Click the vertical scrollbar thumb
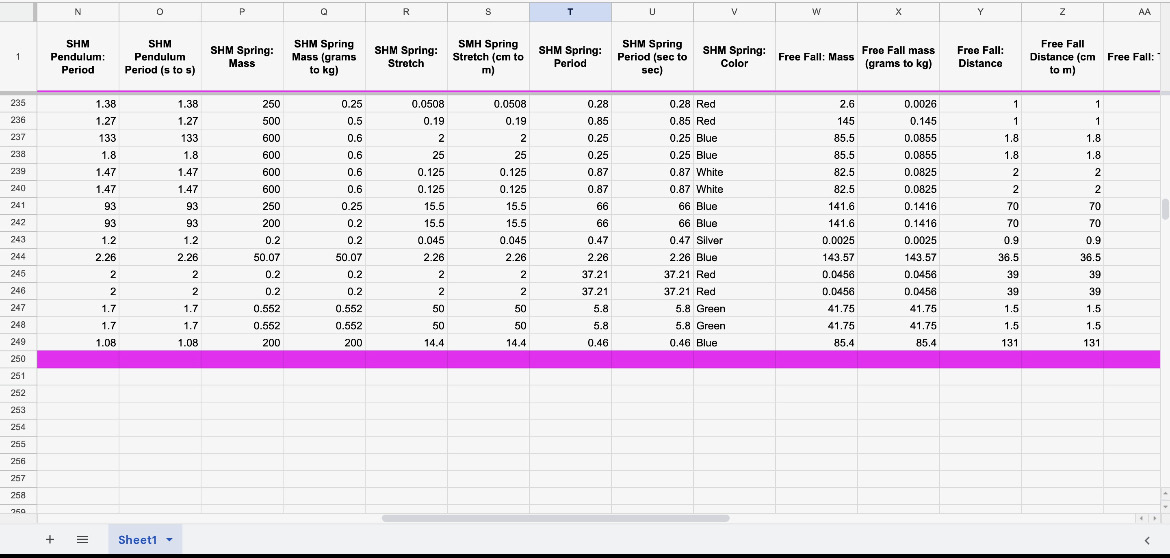The image size is (1170, 558). pyautogui.click(x=1166, y=209)
